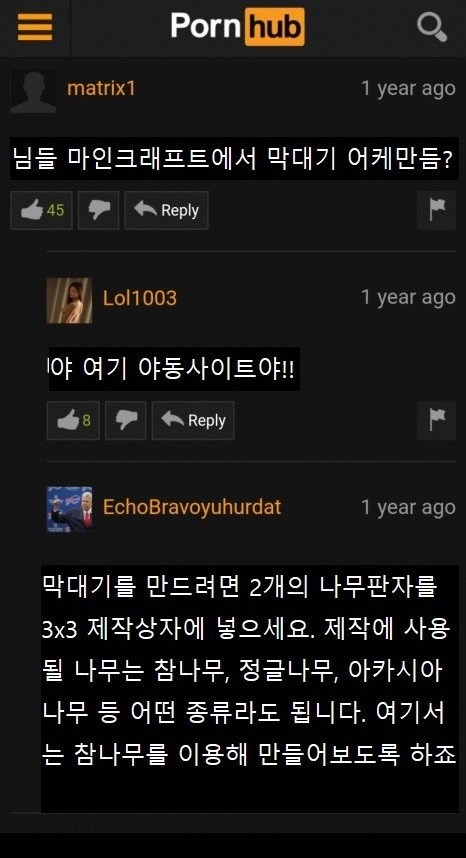The height and width of the screenshot is (858, 466).
Task: Open EchoBravoyuhurdat username profile
Action: 192,507
